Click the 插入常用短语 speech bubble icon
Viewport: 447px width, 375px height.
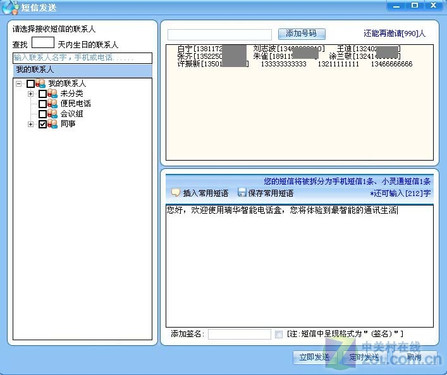point(175,193)
